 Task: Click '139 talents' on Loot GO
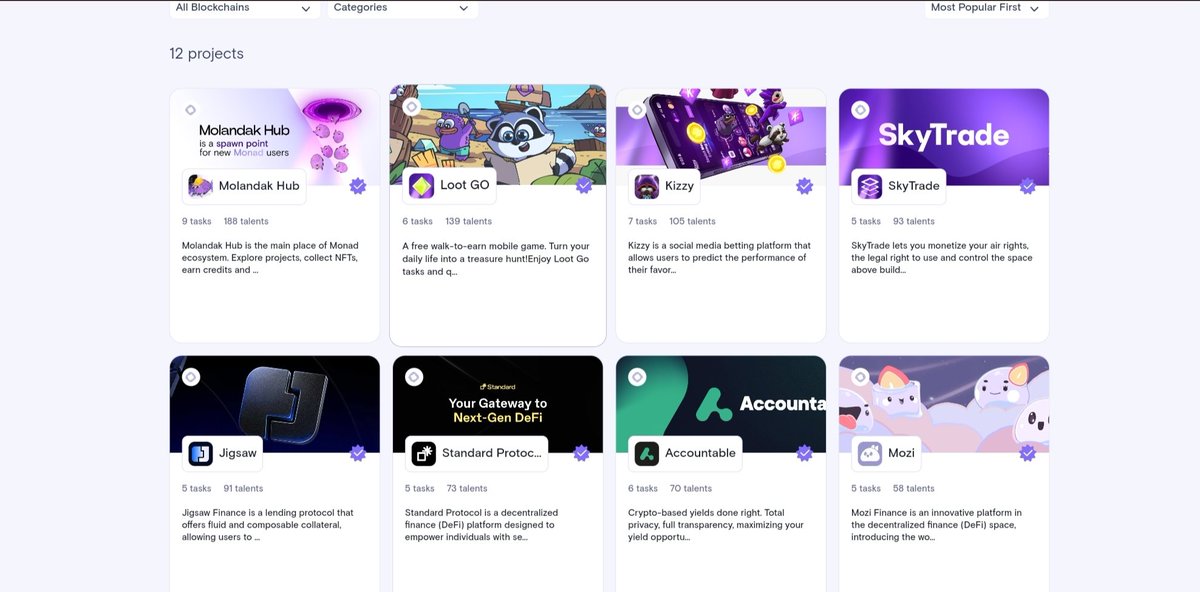pos(468,221)
